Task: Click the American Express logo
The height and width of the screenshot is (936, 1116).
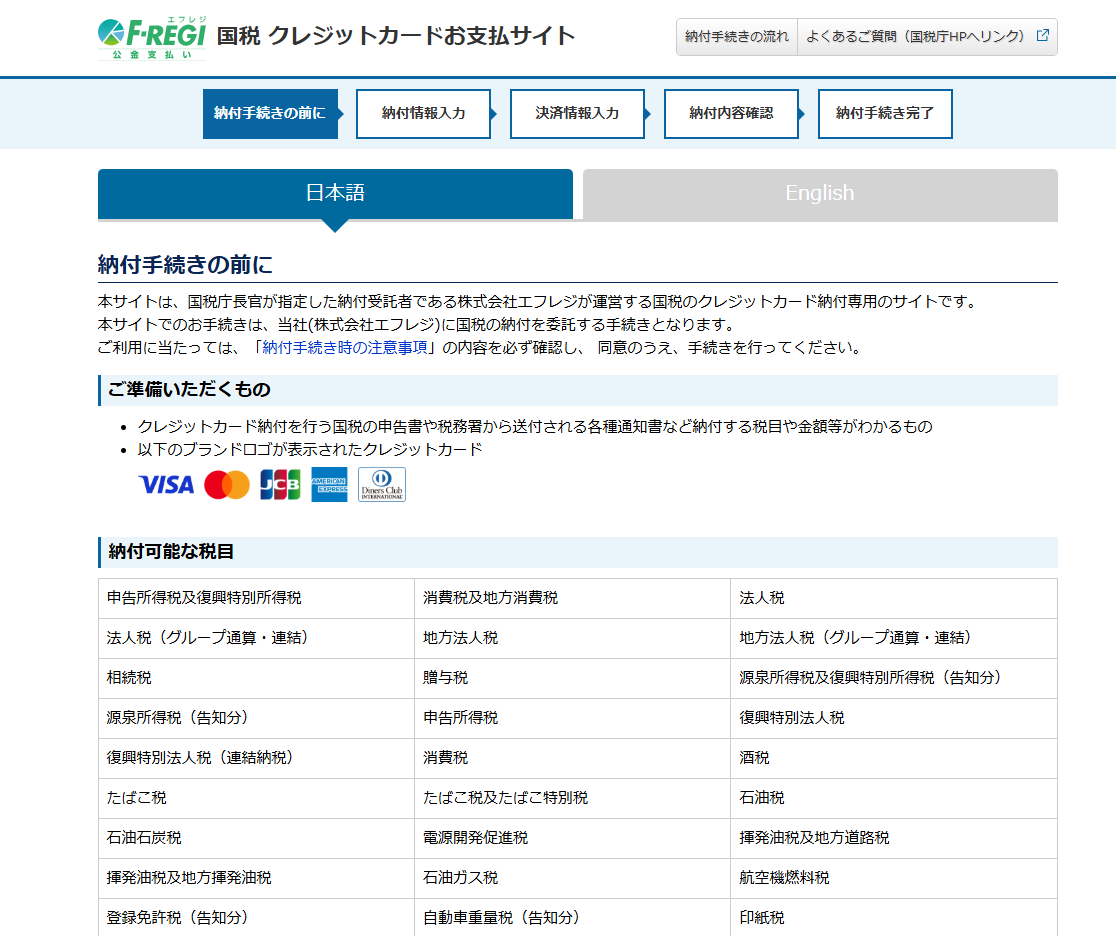Action: [x=329, y=485]
